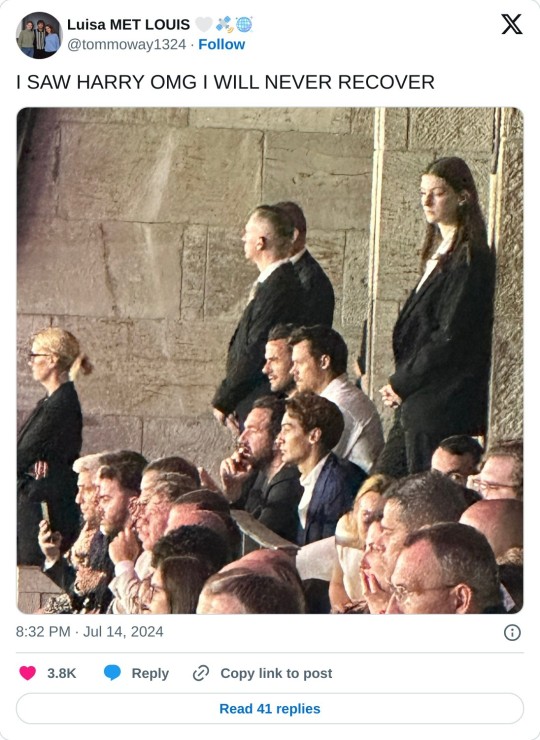The width and height of the screenshot is (540, 740).
Task: Click the Copy link to post text
Action: point(276,673)
